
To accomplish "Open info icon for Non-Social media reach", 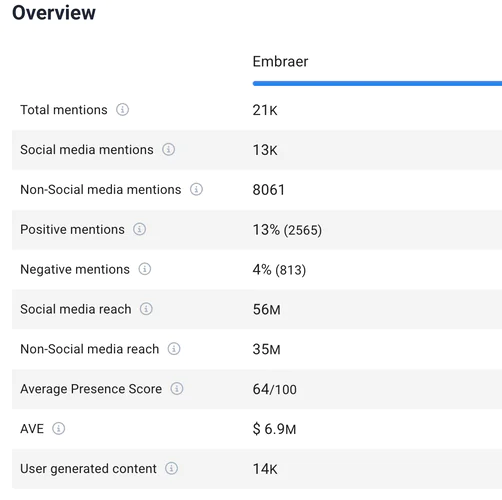I will (x=174, y=349).
